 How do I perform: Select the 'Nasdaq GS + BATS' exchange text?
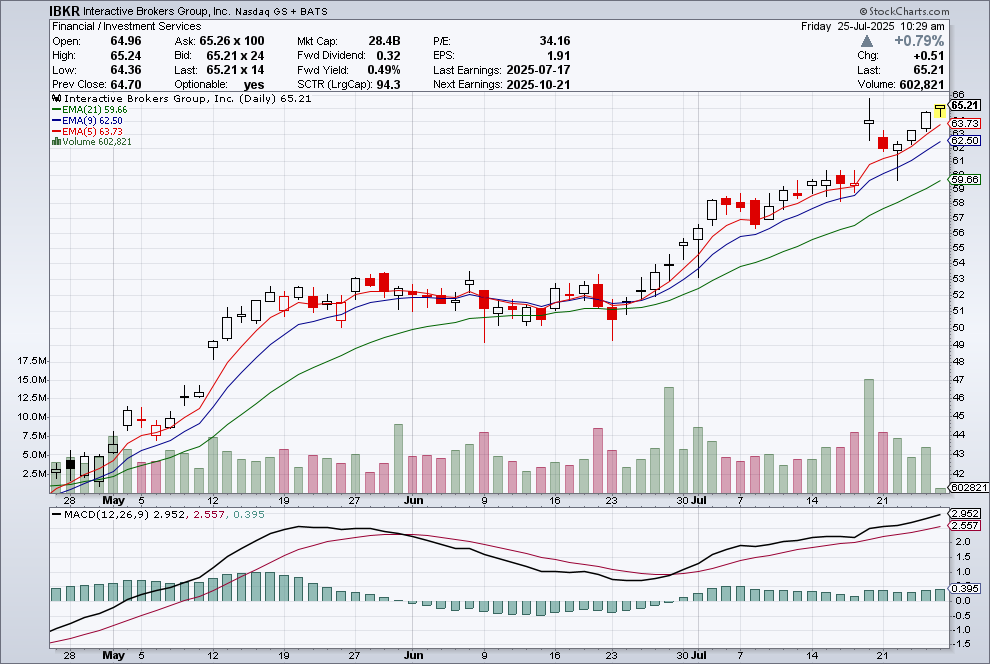click(x=281, y=12)
